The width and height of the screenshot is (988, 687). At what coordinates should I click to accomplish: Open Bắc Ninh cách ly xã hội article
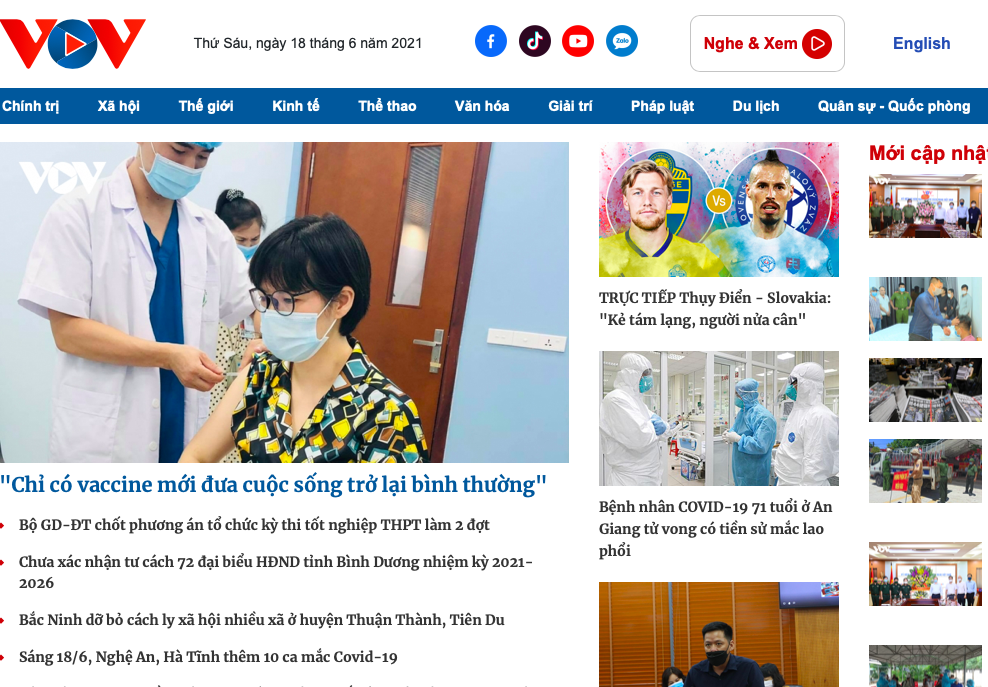pos(261,620)
